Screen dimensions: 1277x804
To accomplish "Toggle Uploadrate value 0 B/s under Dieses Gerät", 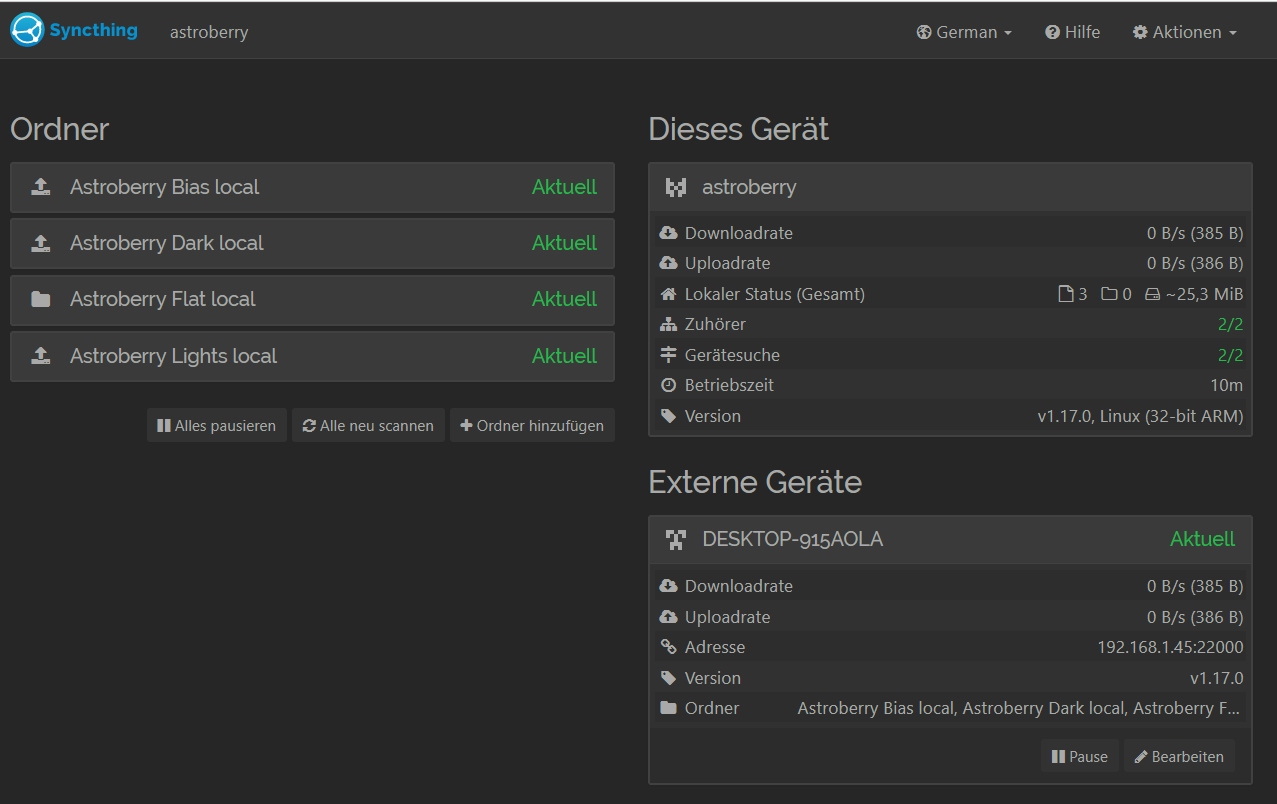I will 1195,263.
